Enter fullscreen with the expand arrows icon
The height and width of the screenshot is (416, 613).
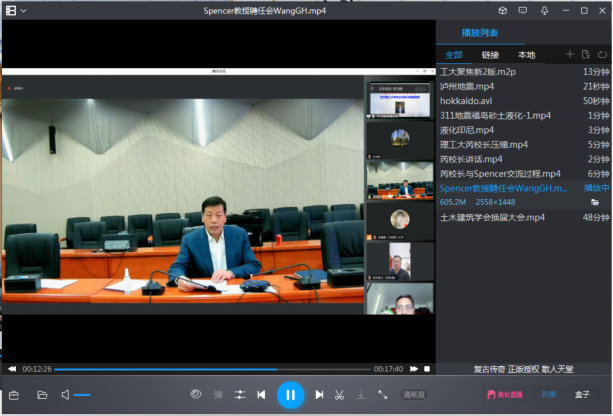382,395
